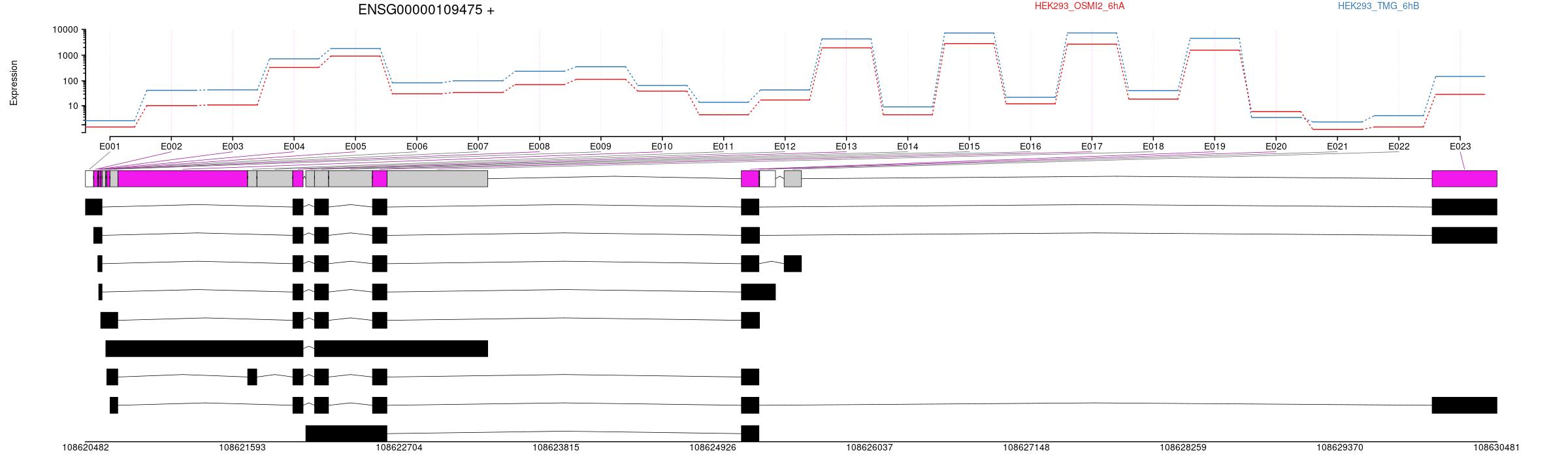
Task: Click genomic coordinate 108620482
Action: [x=86, y=447]
